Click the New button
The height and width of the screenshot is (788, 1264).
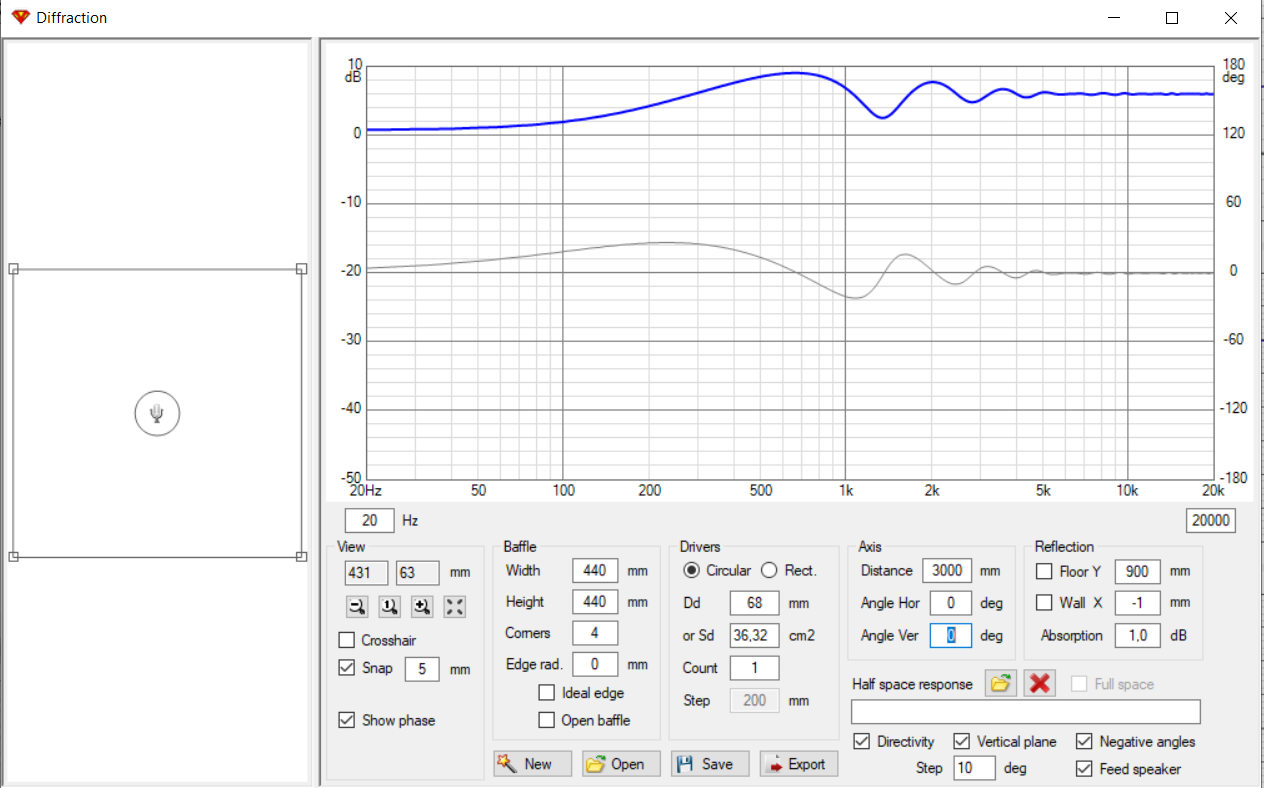532,764
